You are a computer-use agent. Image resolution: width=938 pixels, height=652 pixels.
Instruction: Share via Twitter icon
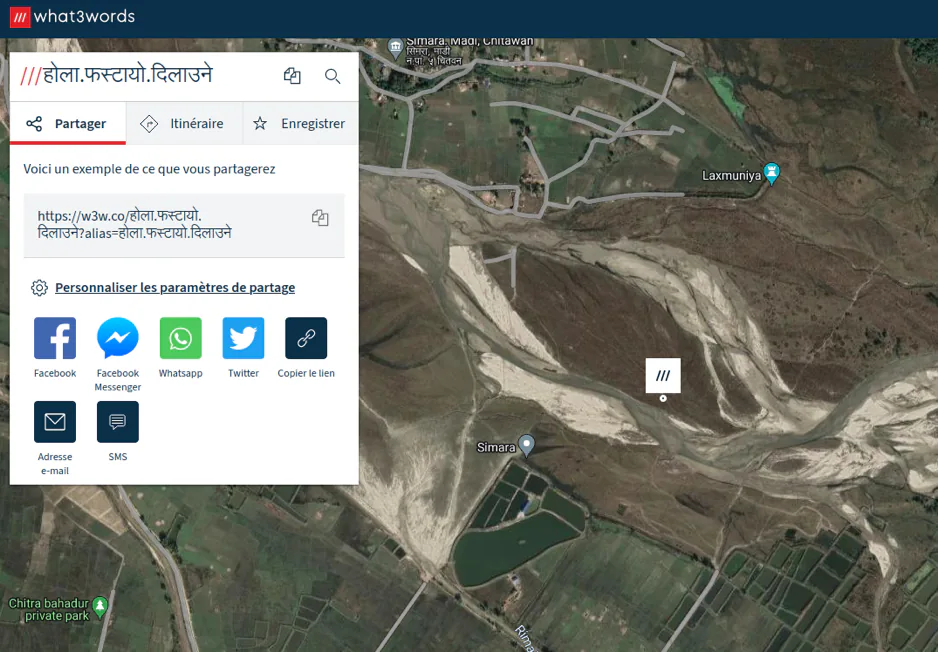(243, 338)
